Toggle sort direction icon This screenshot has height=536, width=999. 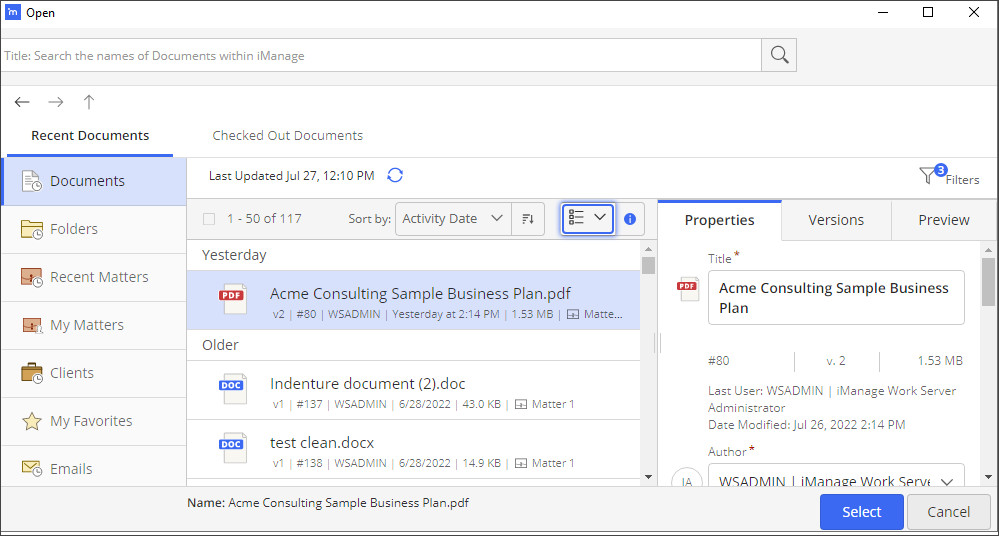tap(528, 219)
